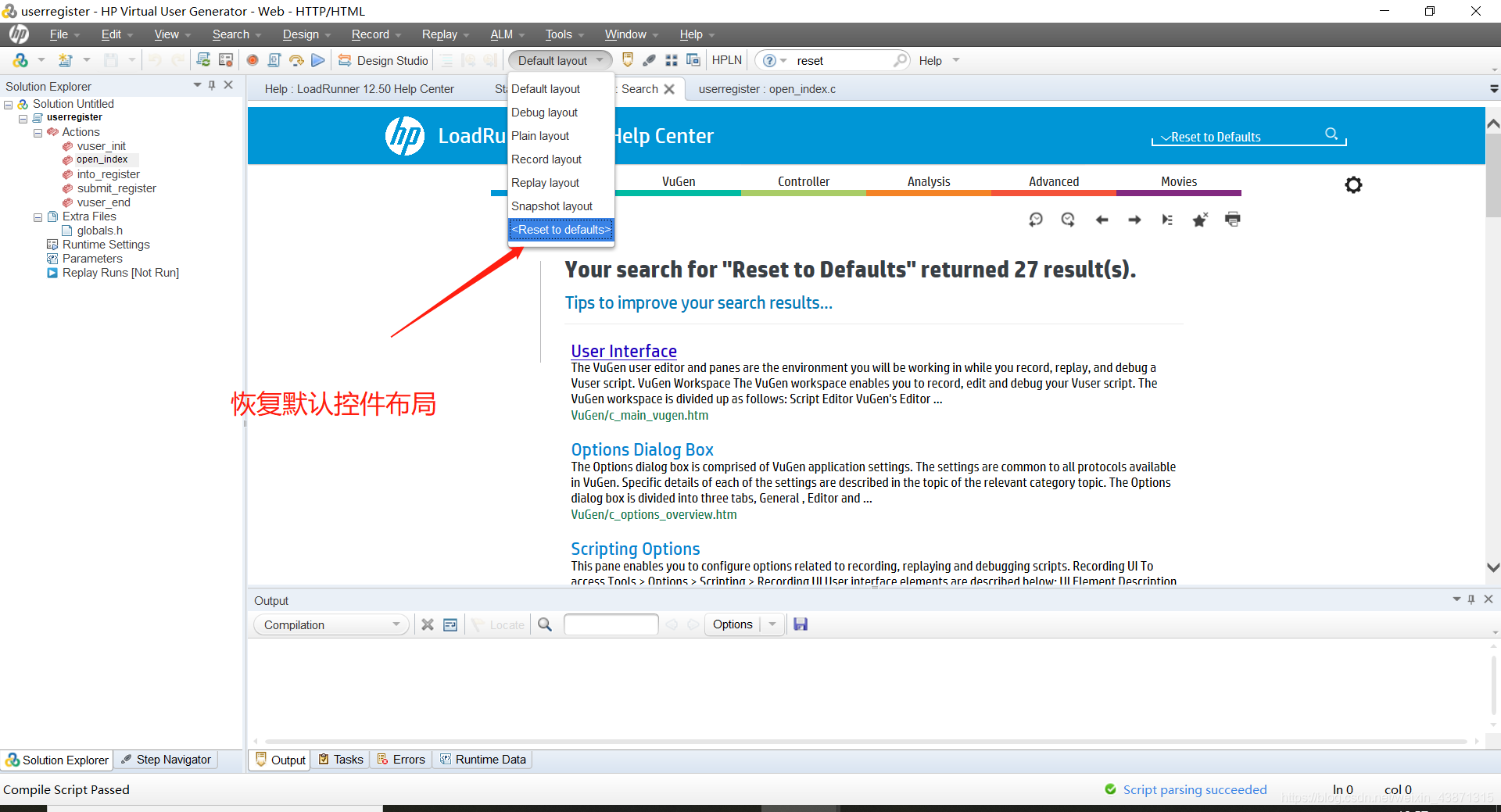Open the Tools menu

point(559,34)
